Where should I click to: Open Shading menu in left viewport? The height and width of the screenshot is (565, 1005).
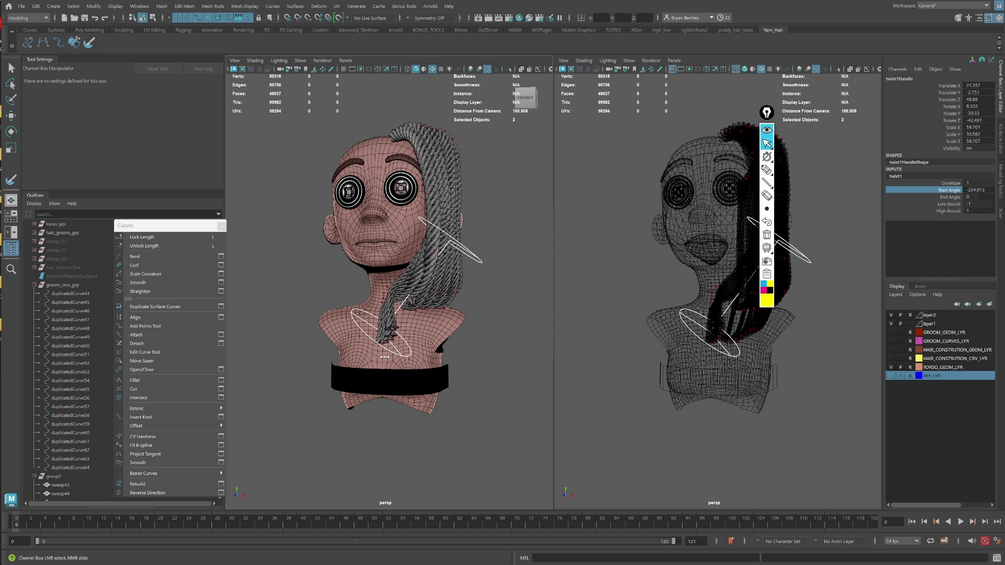pos(255,61)
